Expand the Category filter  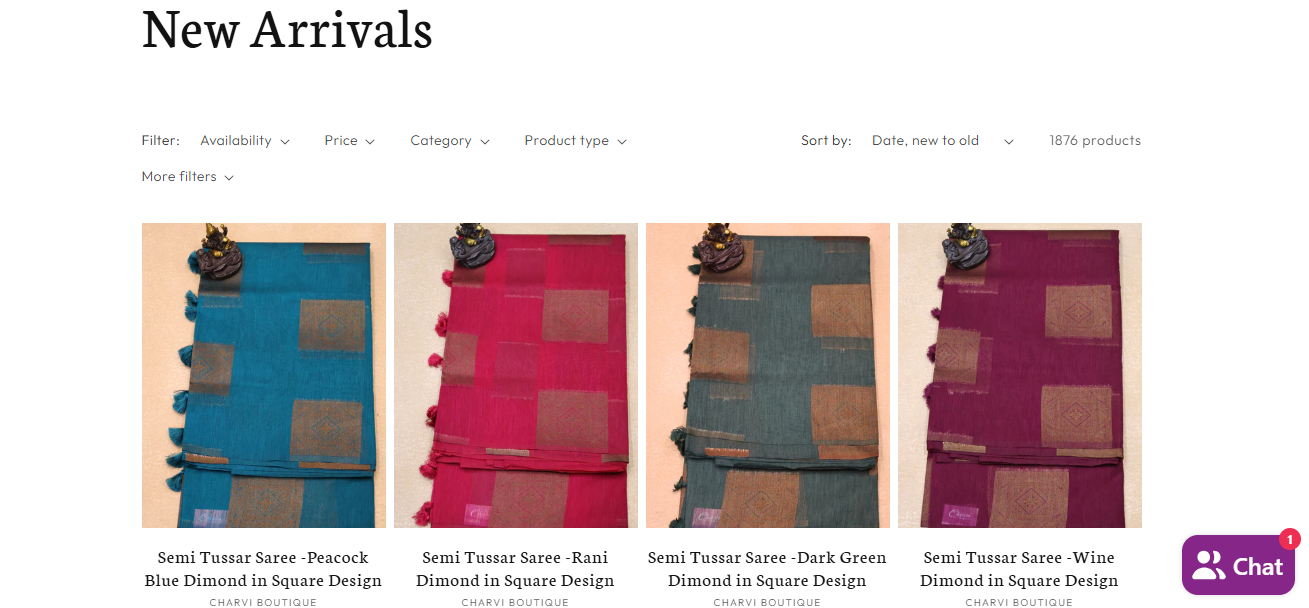(450, 141)
